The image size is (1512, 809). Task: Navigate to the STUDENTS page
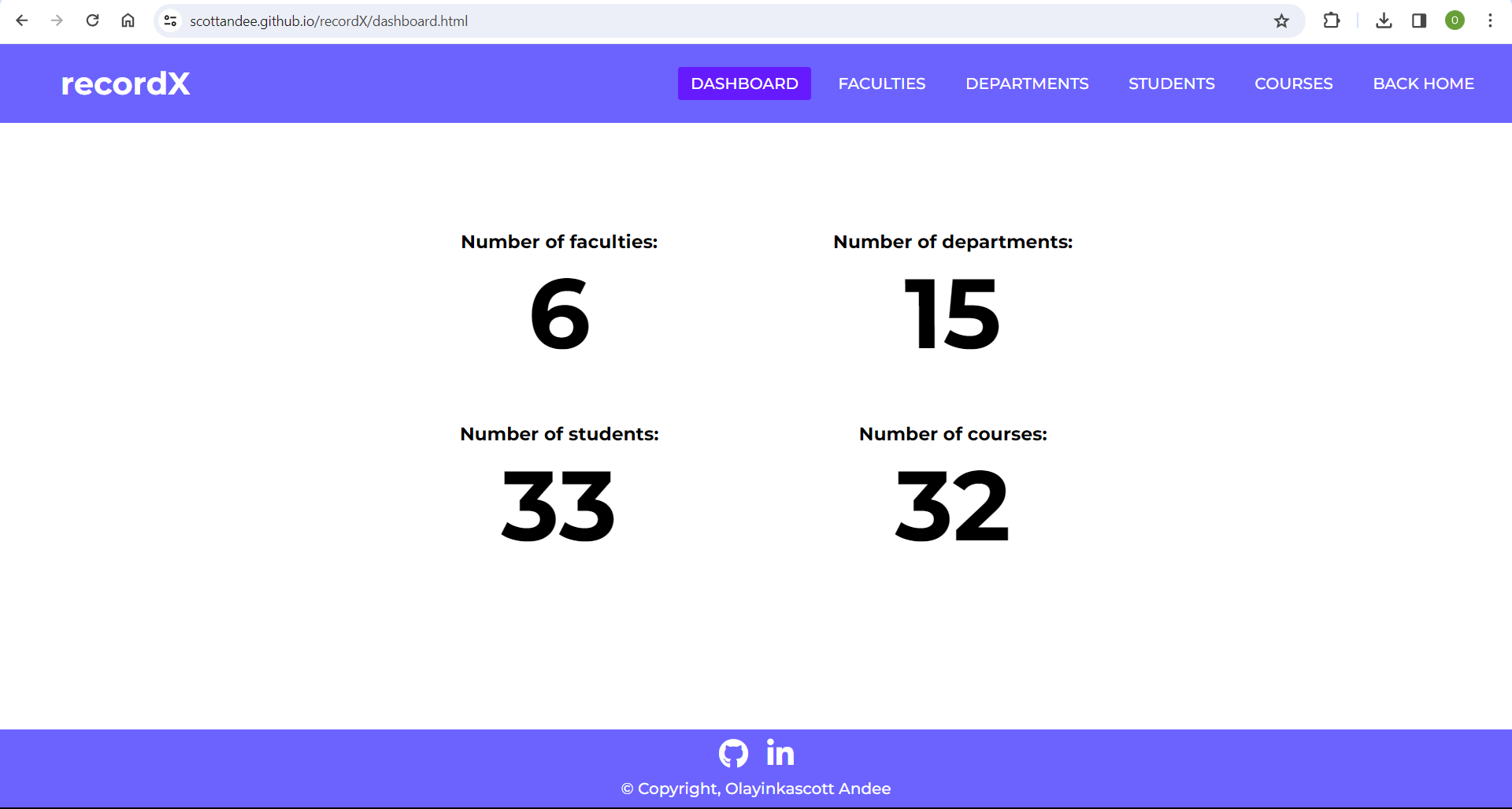pyautogui.click(x=1171, y=83)
